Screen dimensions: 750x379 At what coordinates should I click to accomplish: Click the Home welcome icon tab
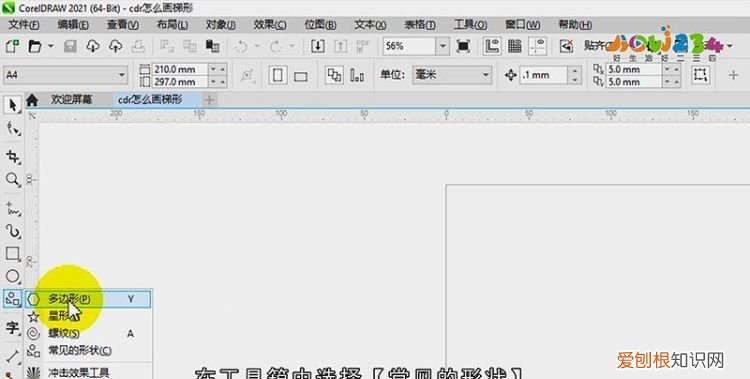pyautogui.click(x=32, y=100)
